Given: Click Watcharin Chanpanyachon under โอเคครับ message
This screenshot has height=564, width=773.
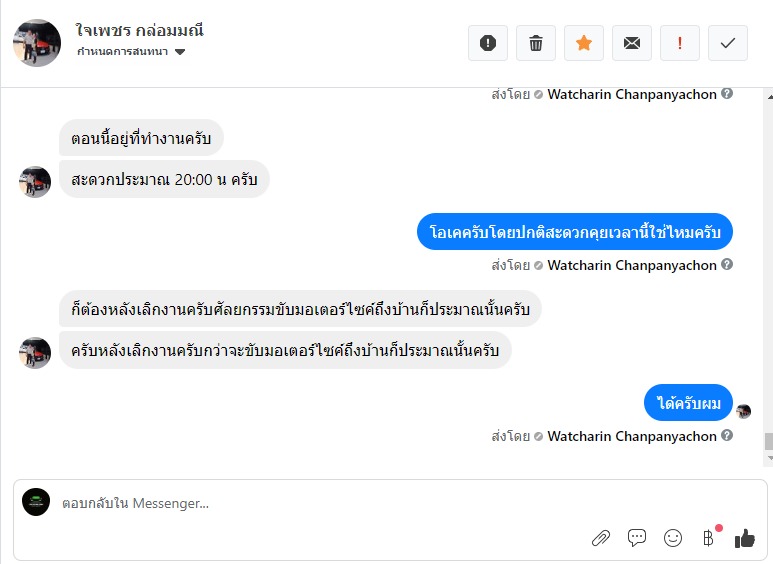Looking at the screenshot, I should (x=632, y=265).
